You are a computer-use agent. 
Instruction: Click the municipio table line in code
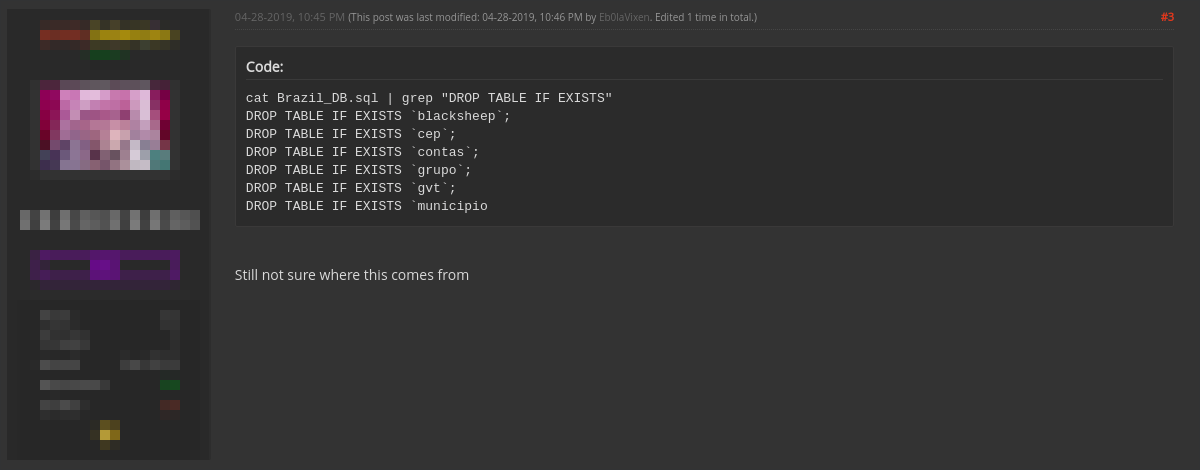click(x=367, y=206)
